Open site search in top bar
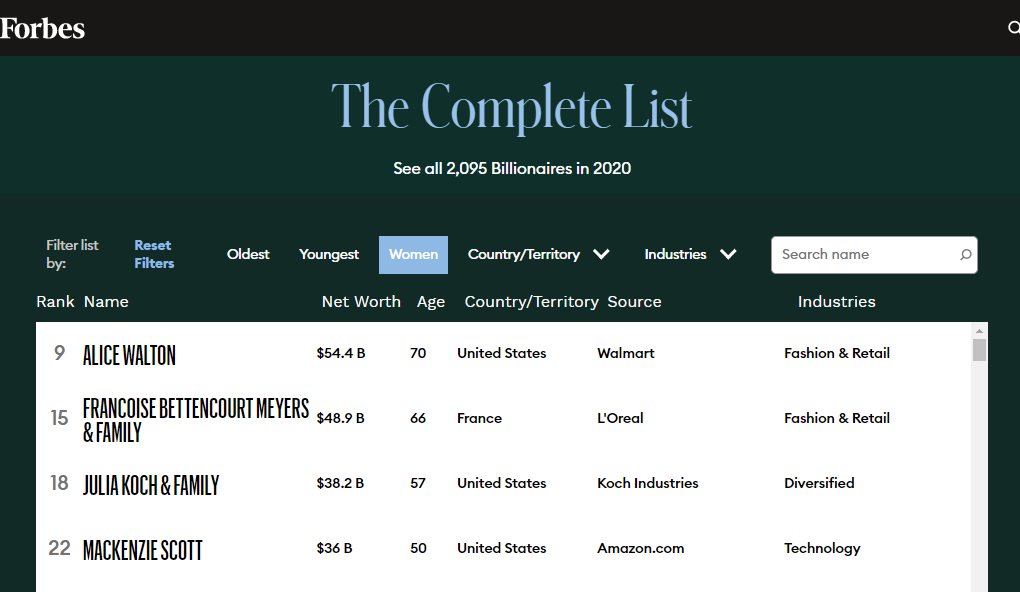 coord(1012,28)
